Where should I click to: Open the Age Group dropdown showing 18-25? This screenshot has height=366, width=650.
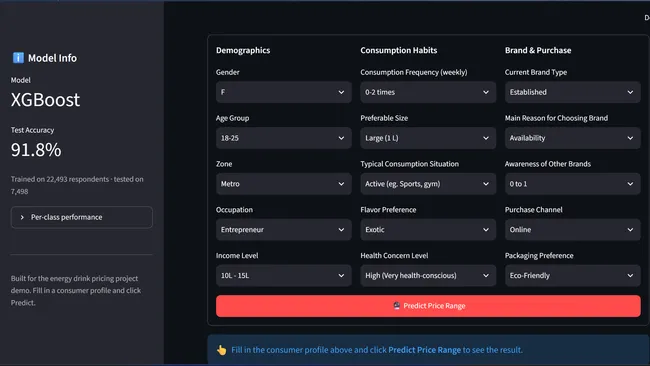(284, 138)
